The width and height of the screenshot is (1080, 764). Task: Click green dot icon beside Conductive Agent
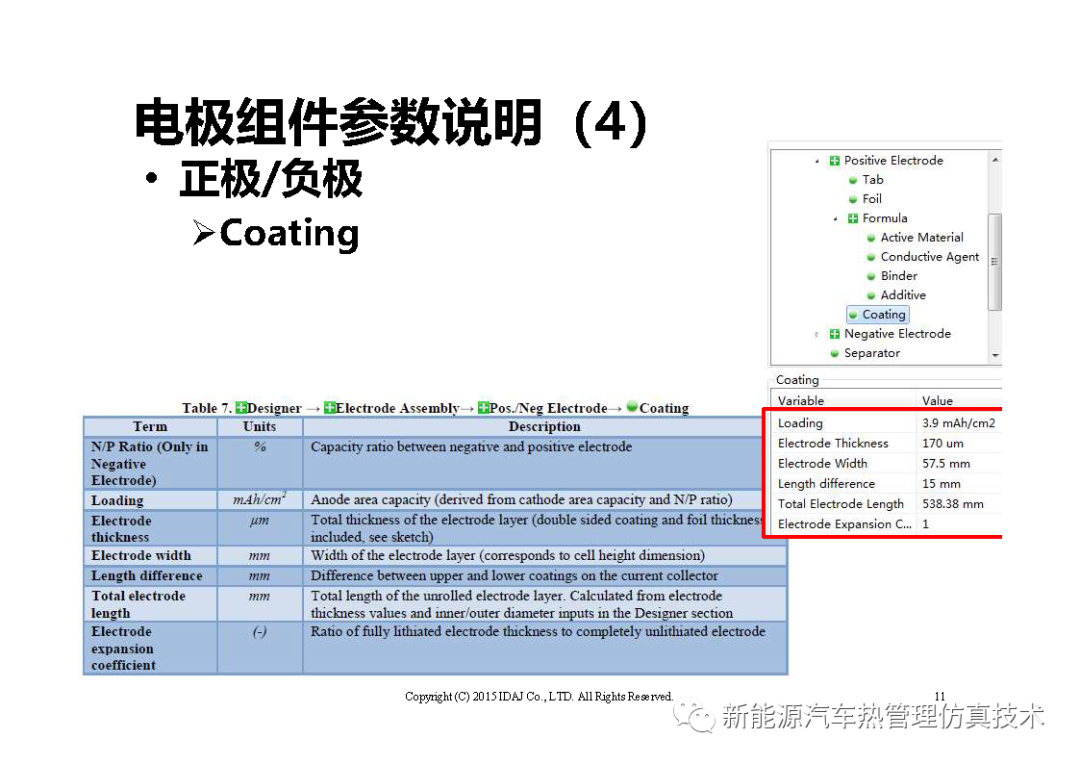[871, 258]
